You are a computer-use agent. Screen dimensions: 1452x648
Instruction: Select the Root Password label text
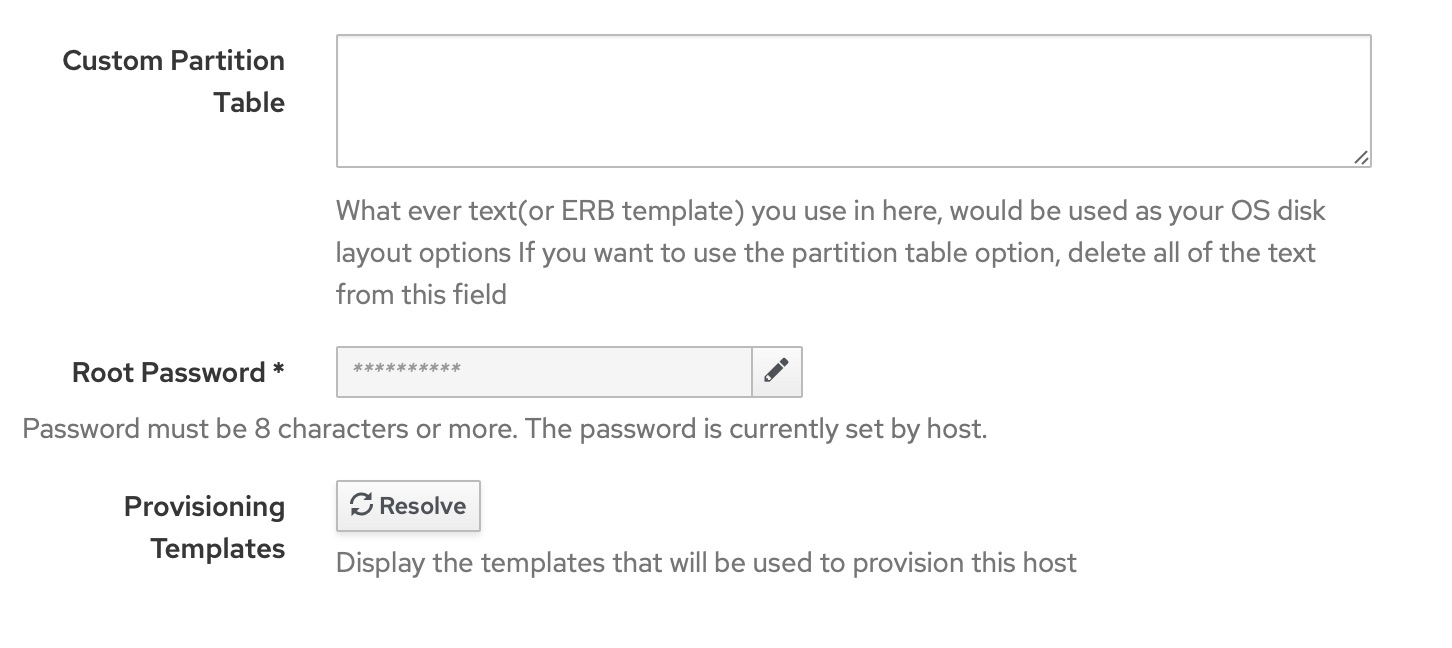(168, 372)
